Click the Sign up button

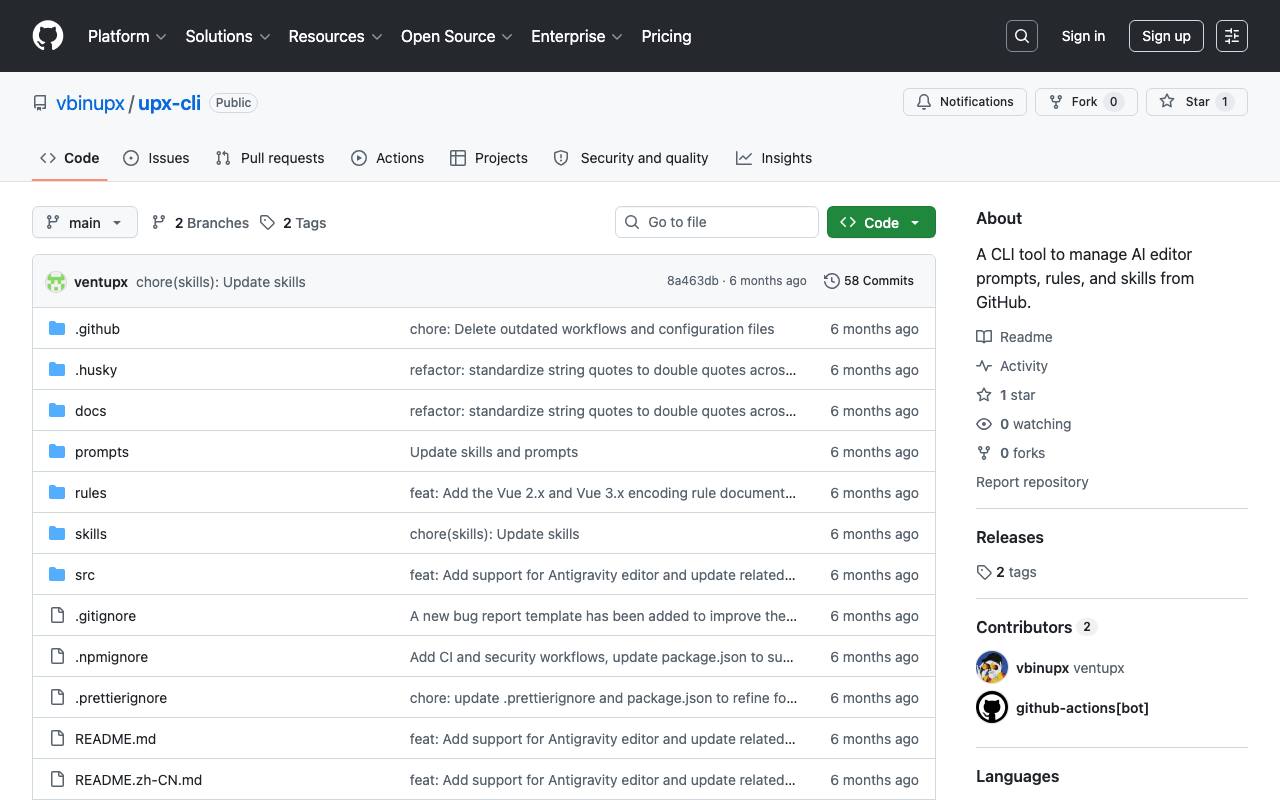point(1166,36)
